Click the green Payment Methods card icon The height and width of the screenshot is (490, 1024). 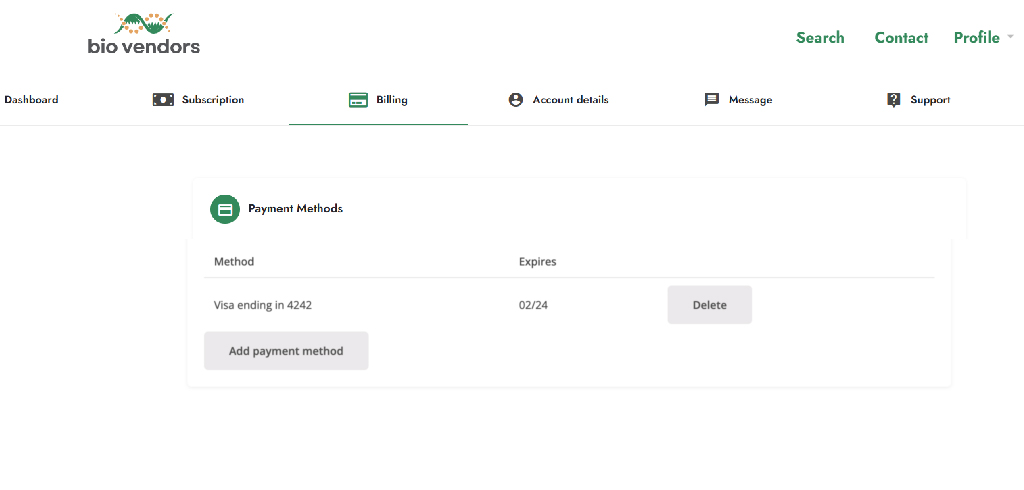pyautogui.click(x=225, y=209)
